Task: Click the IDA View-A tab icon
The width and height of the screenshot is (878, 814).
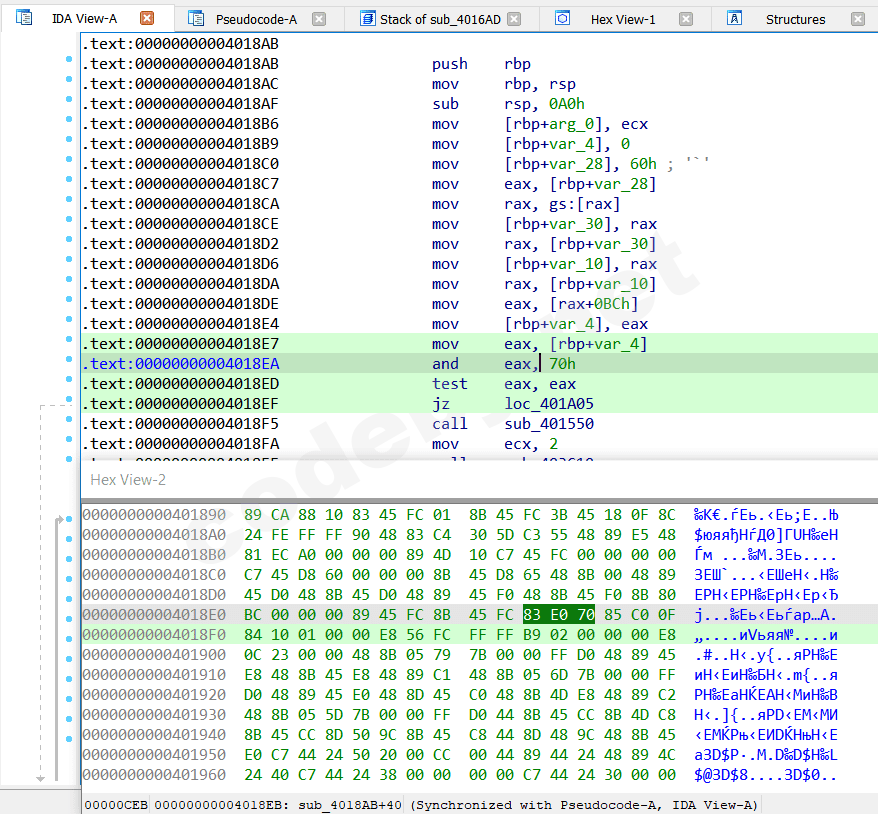Action: point(24,18)
